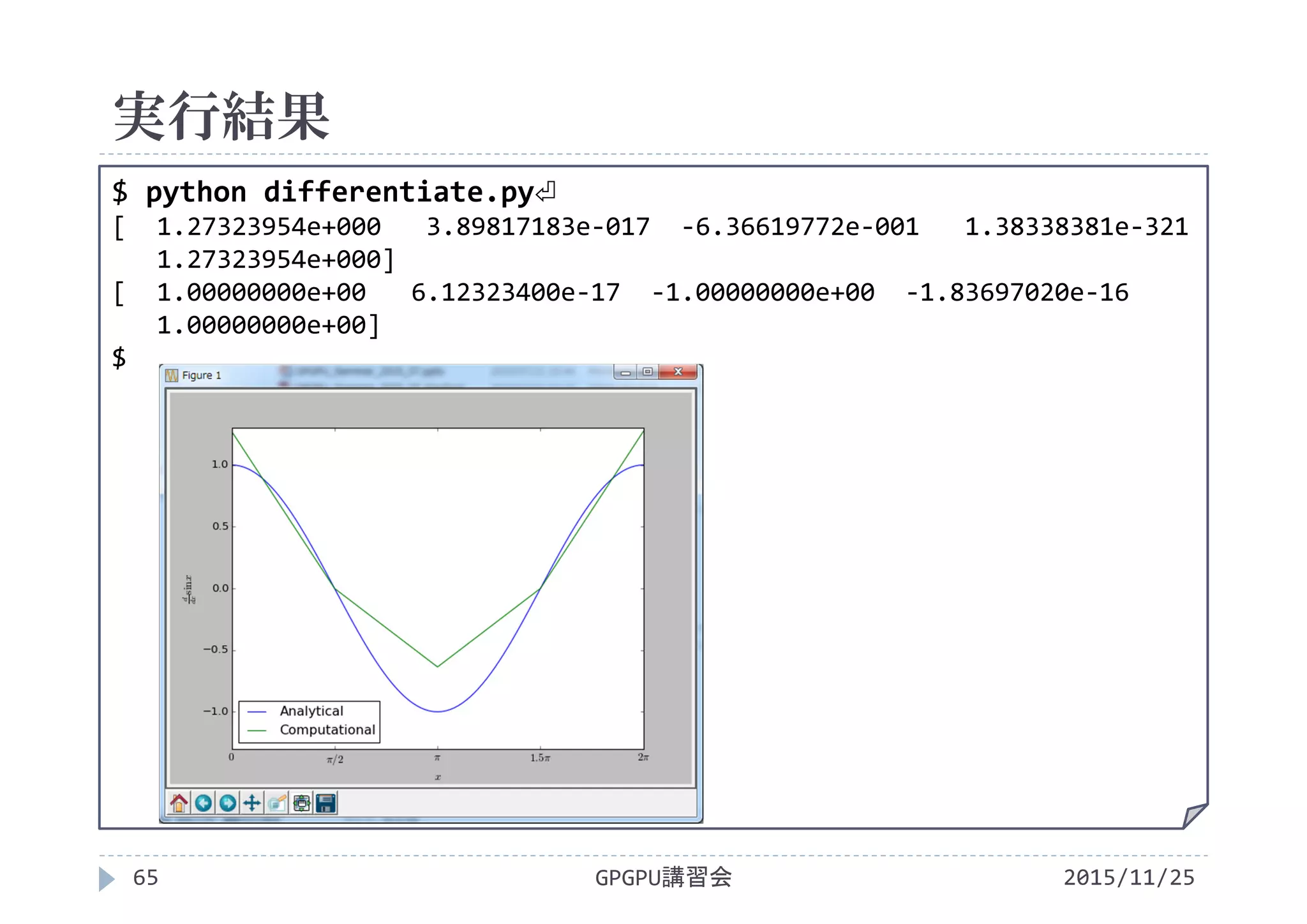Viewport: 1307px width, 924px height.
Task: Go back to previous view arrow
Action: coord(204,802)
